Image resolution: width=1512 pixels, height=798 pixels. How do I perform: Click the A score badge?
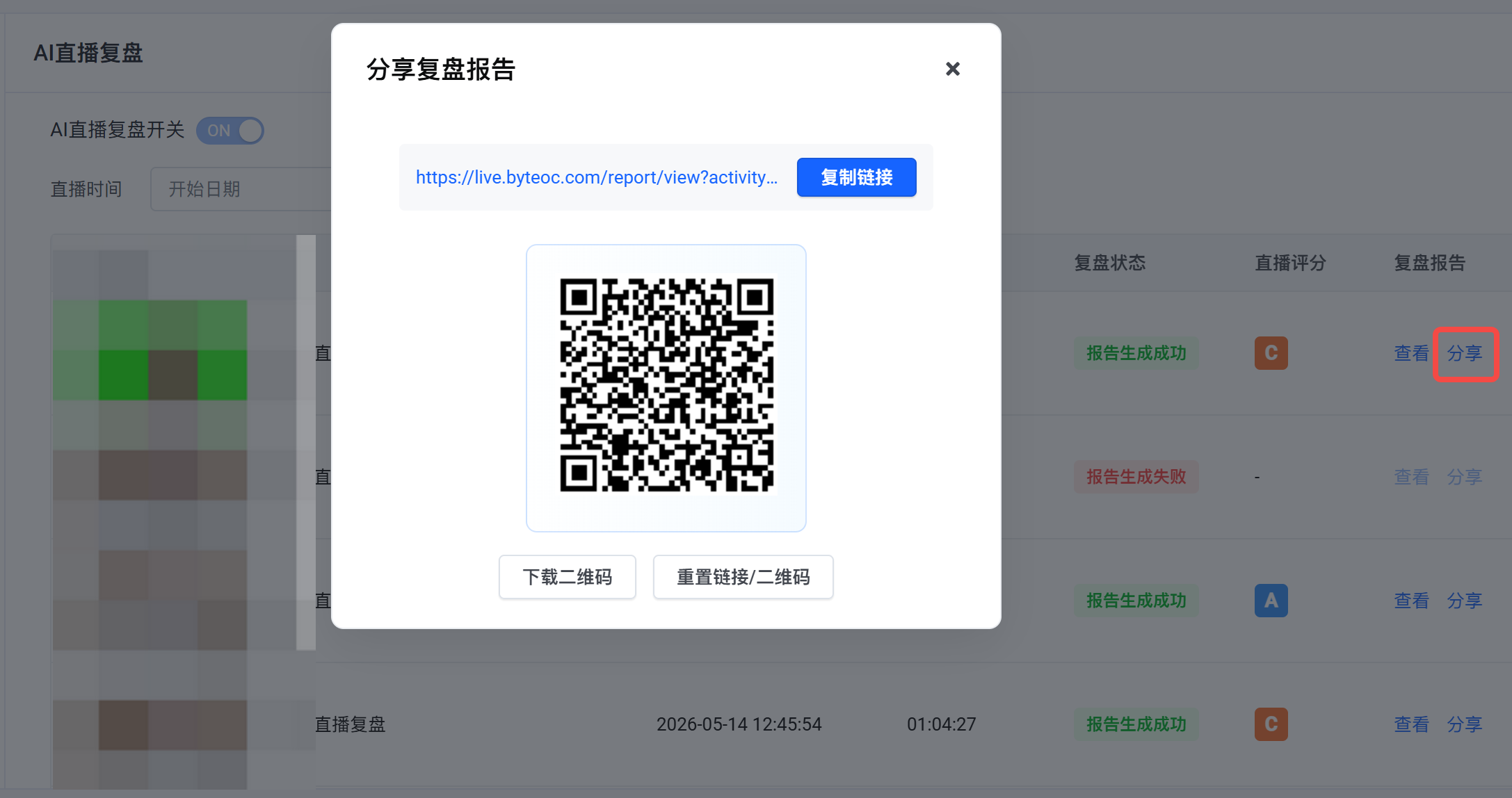coord(1271,601)
